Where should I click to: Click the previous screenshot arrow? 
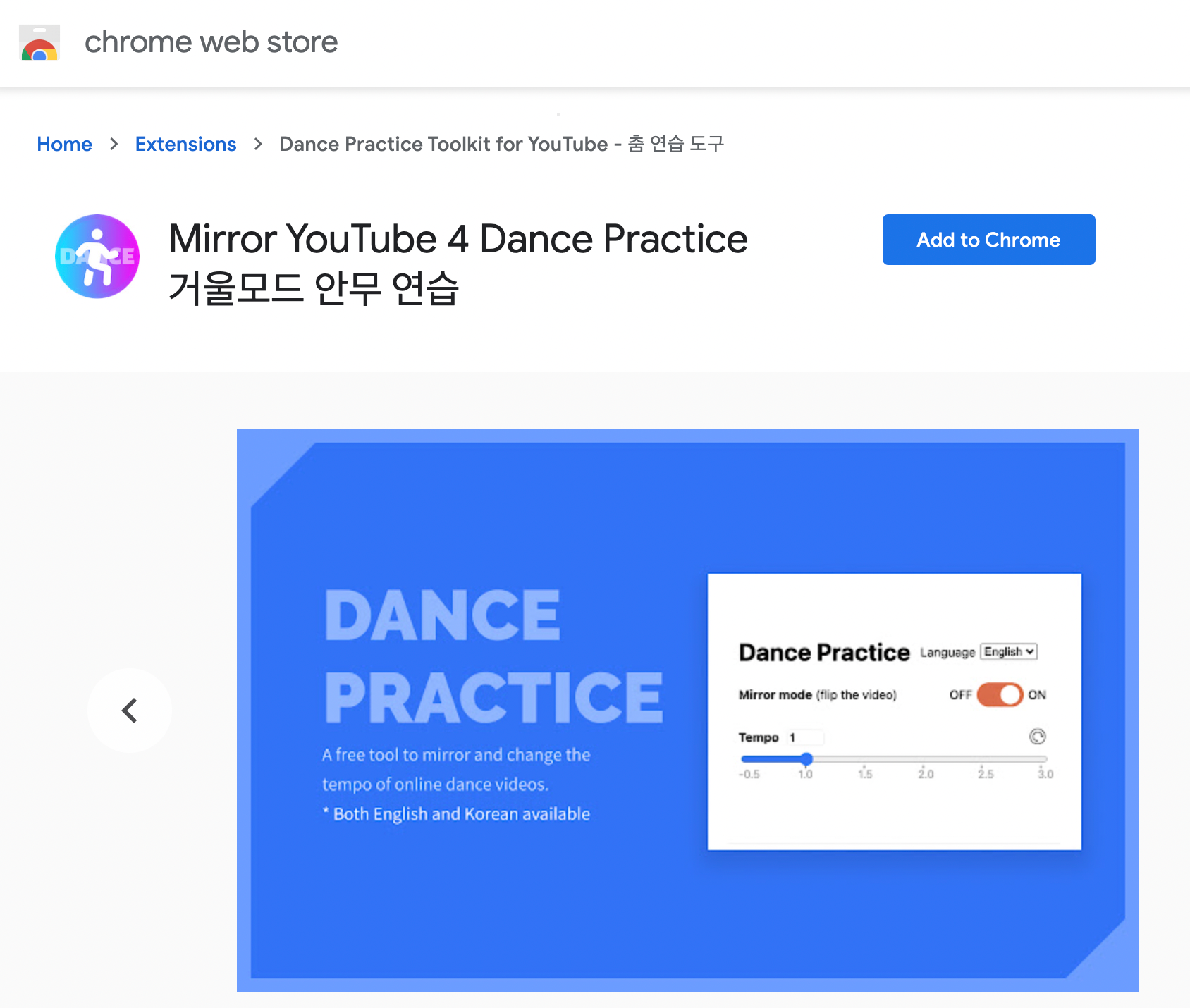point(130,711)
